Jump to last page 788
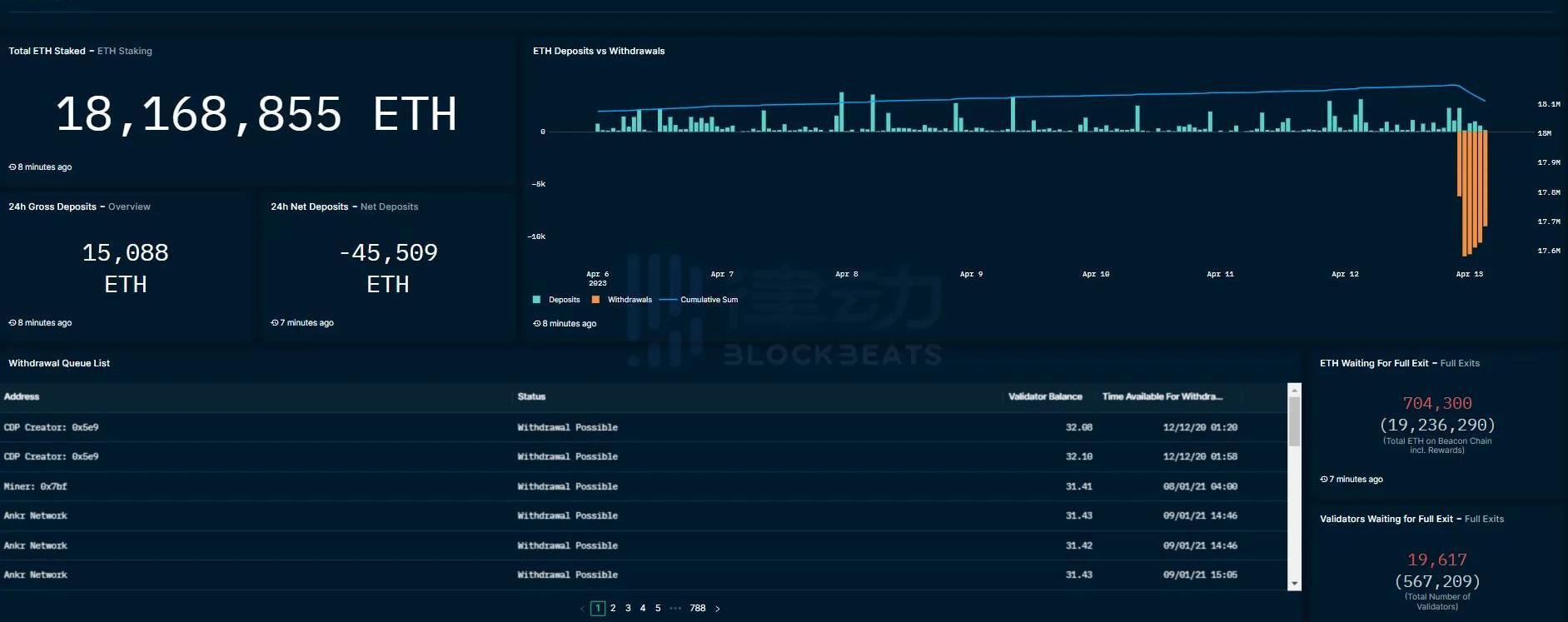The height and width of the screenshot is (622, 1568). 698,609
